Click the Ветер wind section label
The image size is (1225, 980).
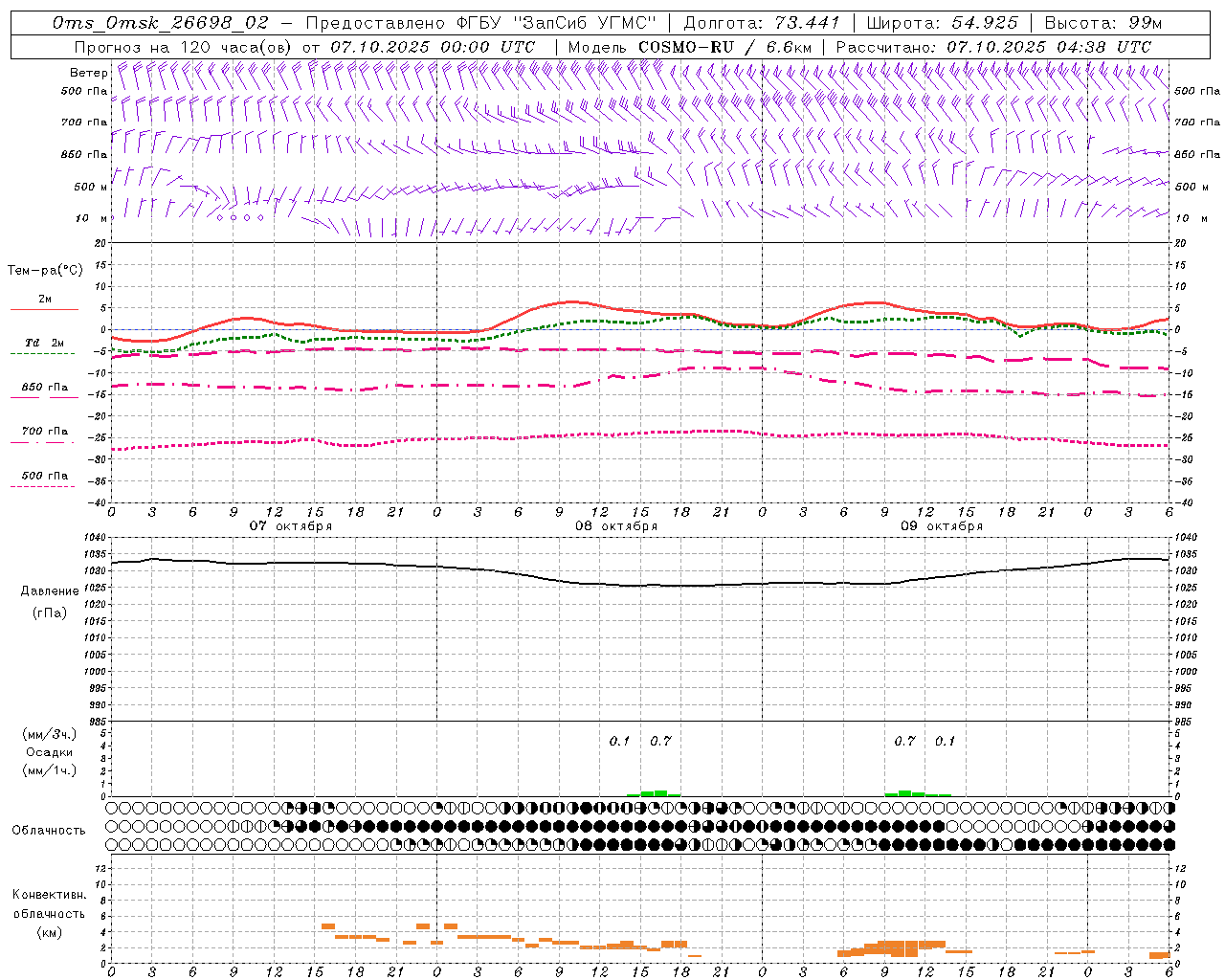[88, 73]
